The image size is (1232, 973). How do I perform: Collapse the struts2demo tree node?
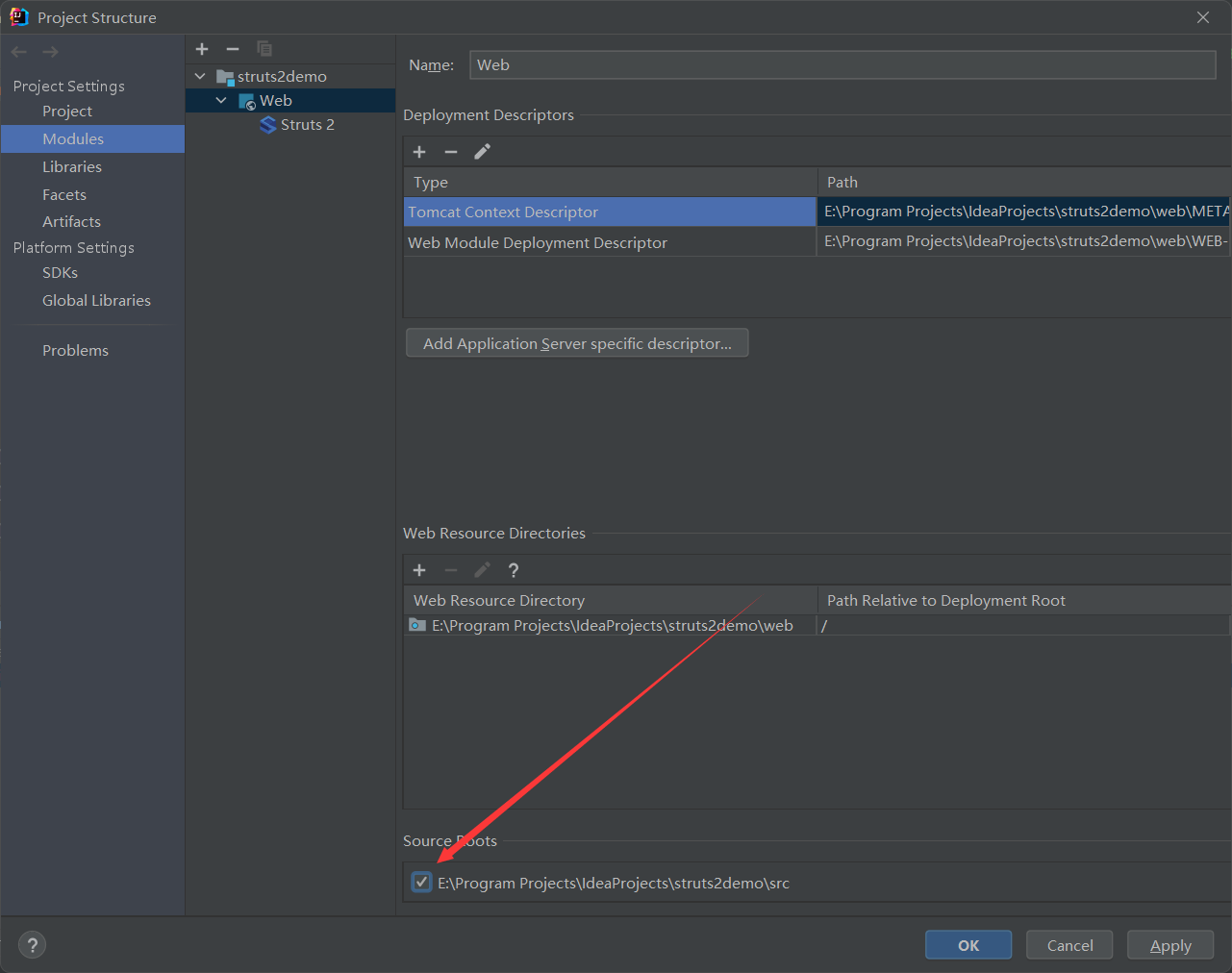[x=200, y=76]
